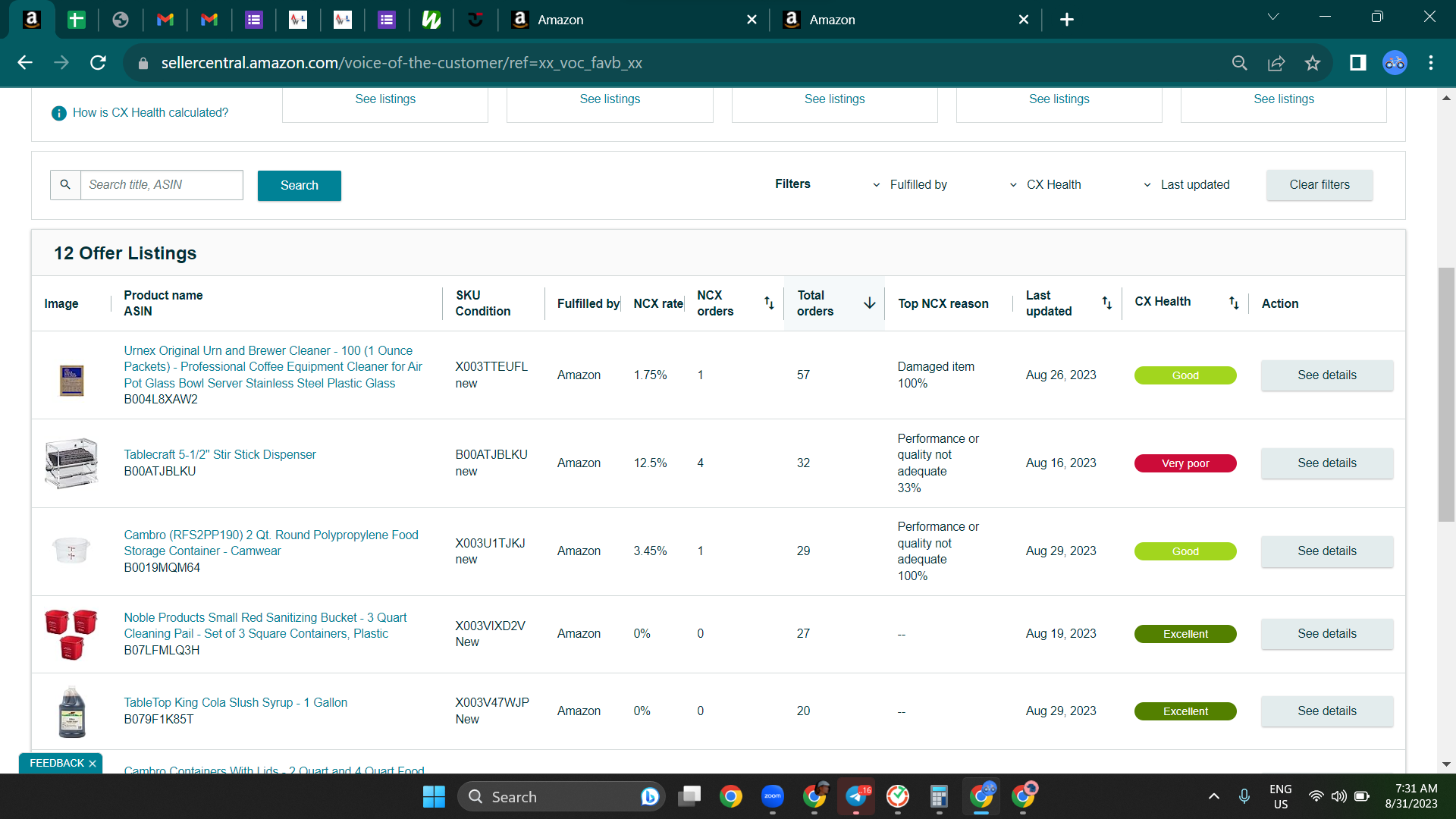This screenshot has height=819, width=1456.
Task: Switch to the pinned Amazon logo tab
Action: pos(32,20)
